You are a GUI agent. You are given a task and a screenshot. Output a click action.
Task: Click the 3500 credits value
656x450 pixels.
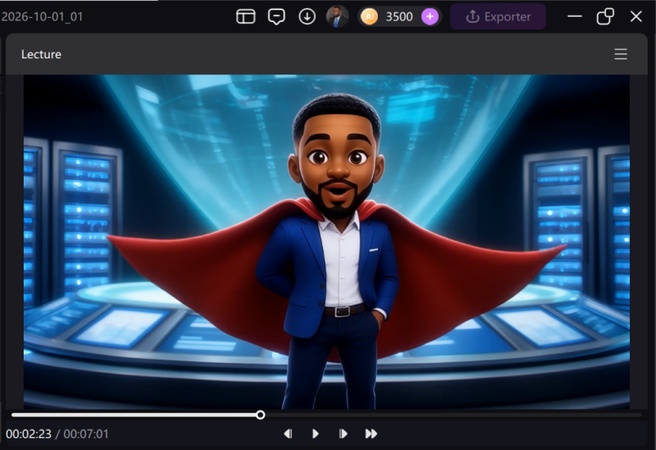399,17
